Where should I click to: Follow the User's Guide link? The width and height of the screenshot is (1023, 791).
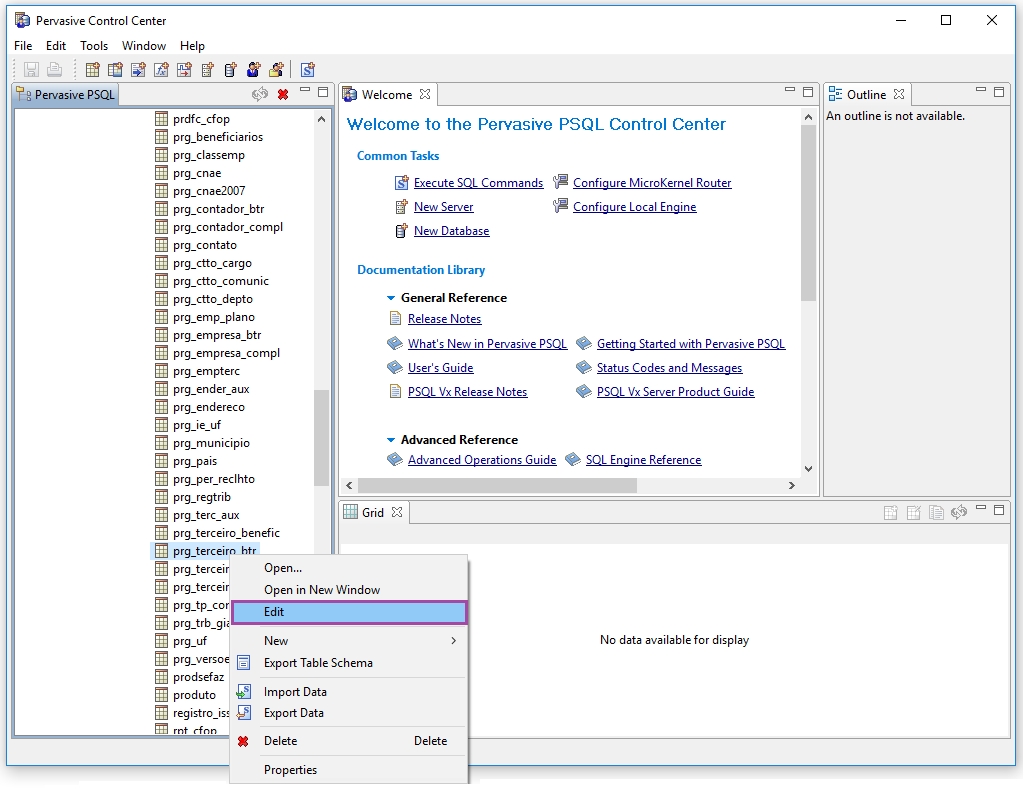pos(440,368)
